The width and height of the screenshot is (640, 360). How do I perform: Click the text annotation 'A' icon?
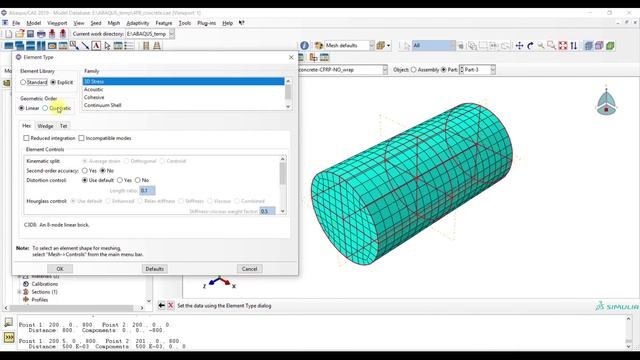(96, 46)
